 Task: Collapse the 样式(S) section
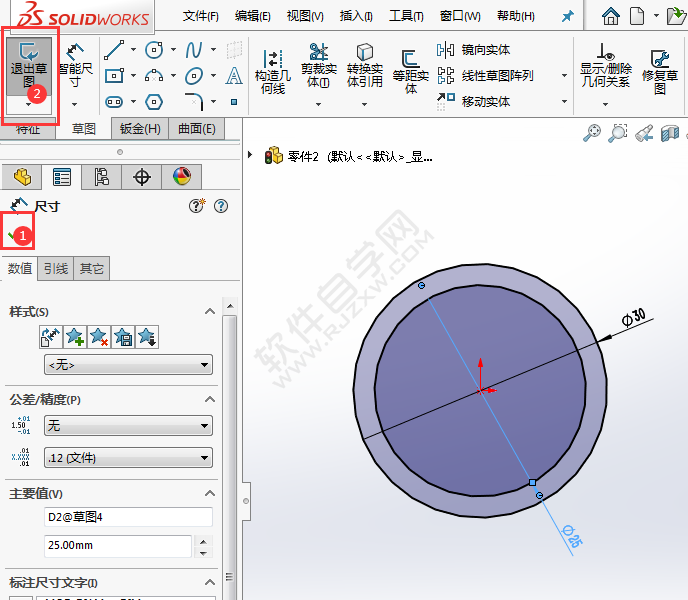tap(210, 312)
